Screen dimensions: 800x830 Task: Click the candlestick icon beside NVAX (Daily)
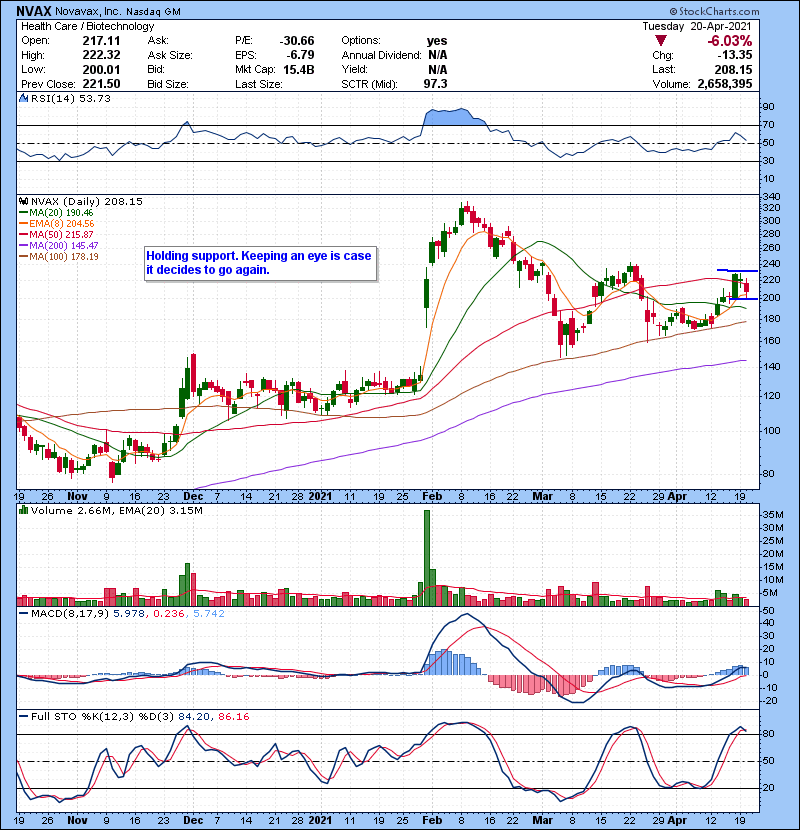pos(23,201)
